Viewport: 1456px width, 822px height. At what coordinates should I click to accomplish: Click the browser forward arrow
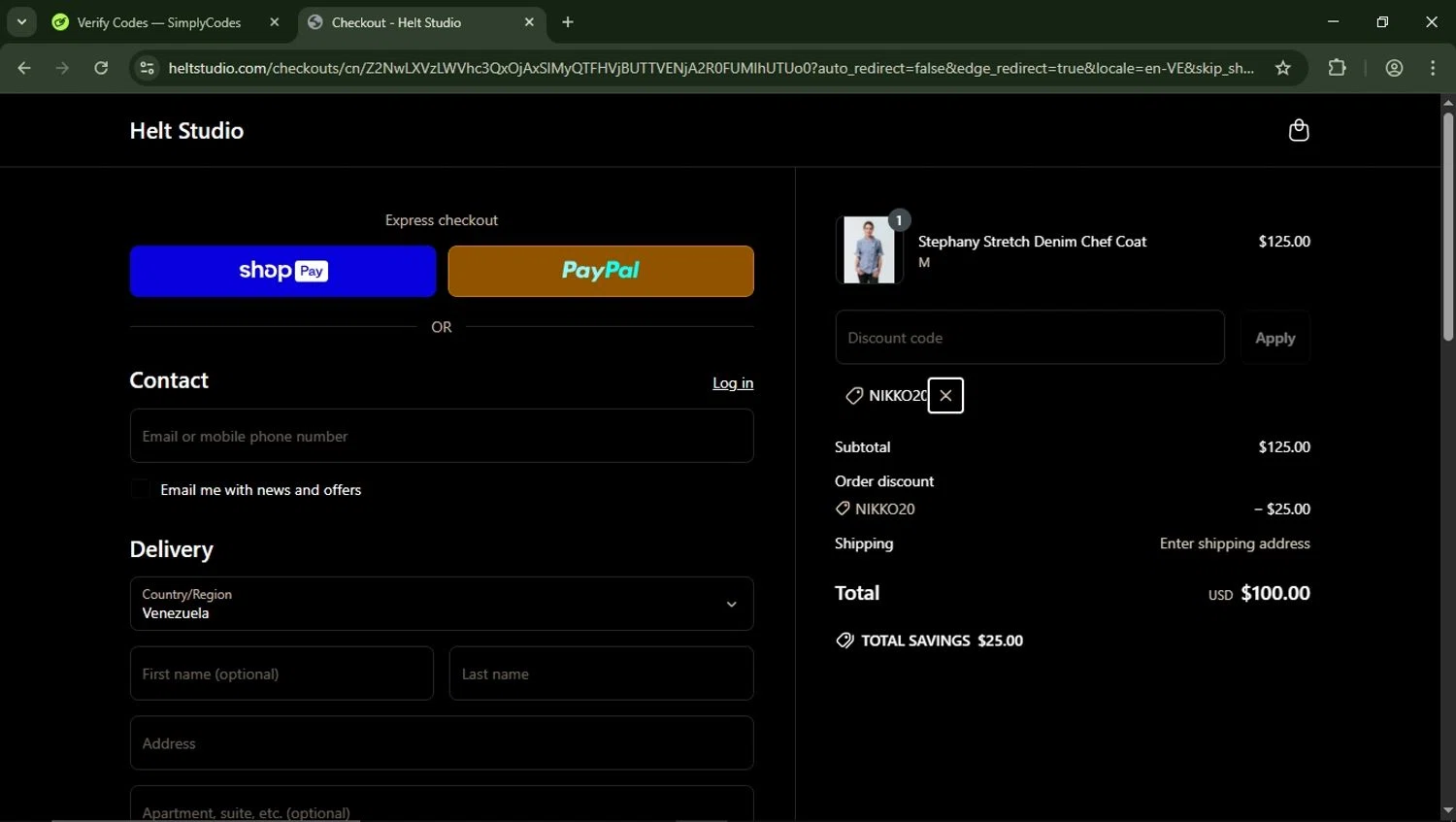62,68
